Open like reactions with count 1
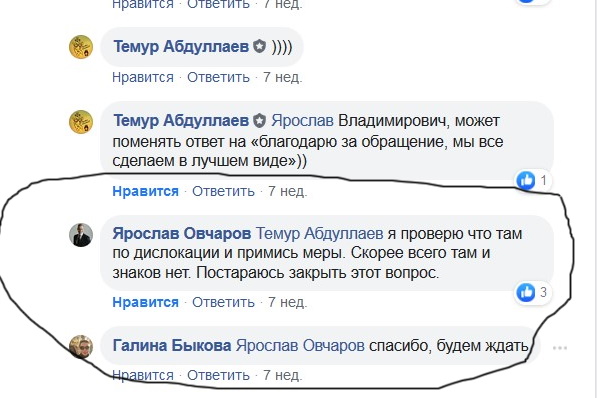The width and height of the screenshot is (597, 398). 533,180
